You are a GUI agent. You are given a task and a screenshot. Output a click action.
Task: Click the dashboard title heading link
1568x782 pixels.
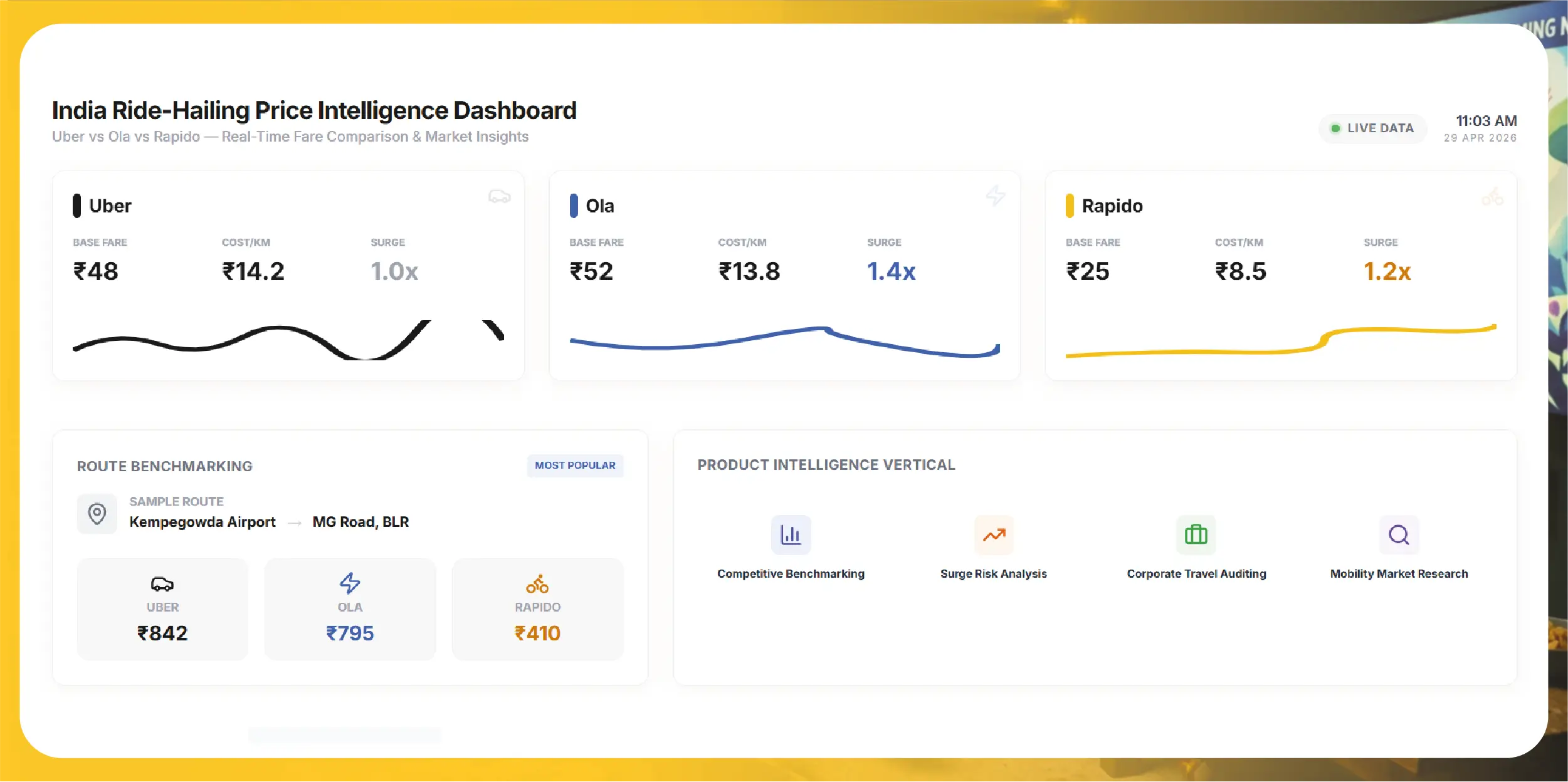pos(313,110)
